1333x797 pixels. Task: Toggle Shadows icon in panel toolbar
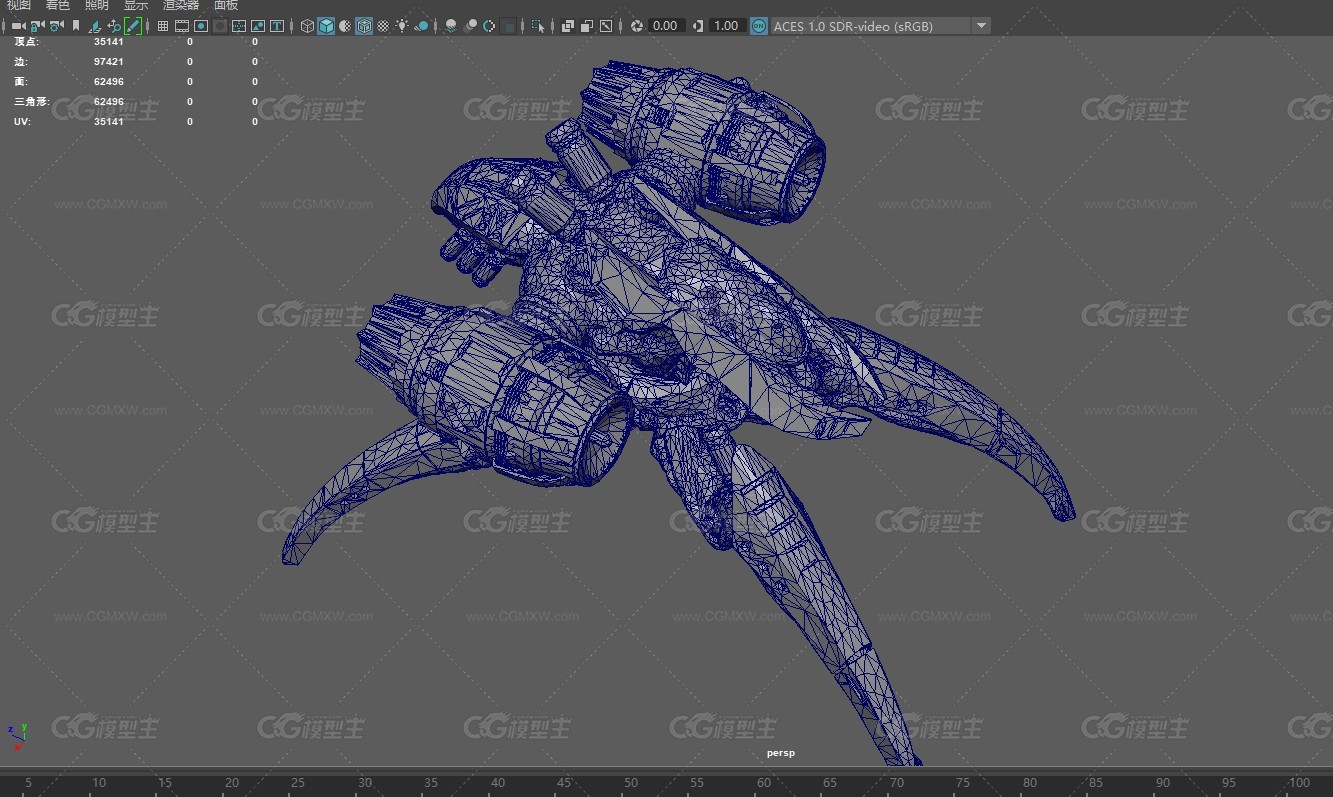click(x=422, y=26)
